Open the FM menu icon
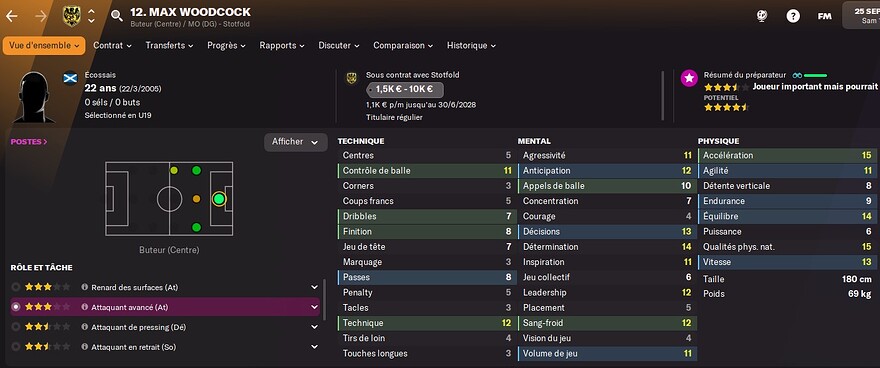This screenshot has height=368, width=880. tap(824, 16)
